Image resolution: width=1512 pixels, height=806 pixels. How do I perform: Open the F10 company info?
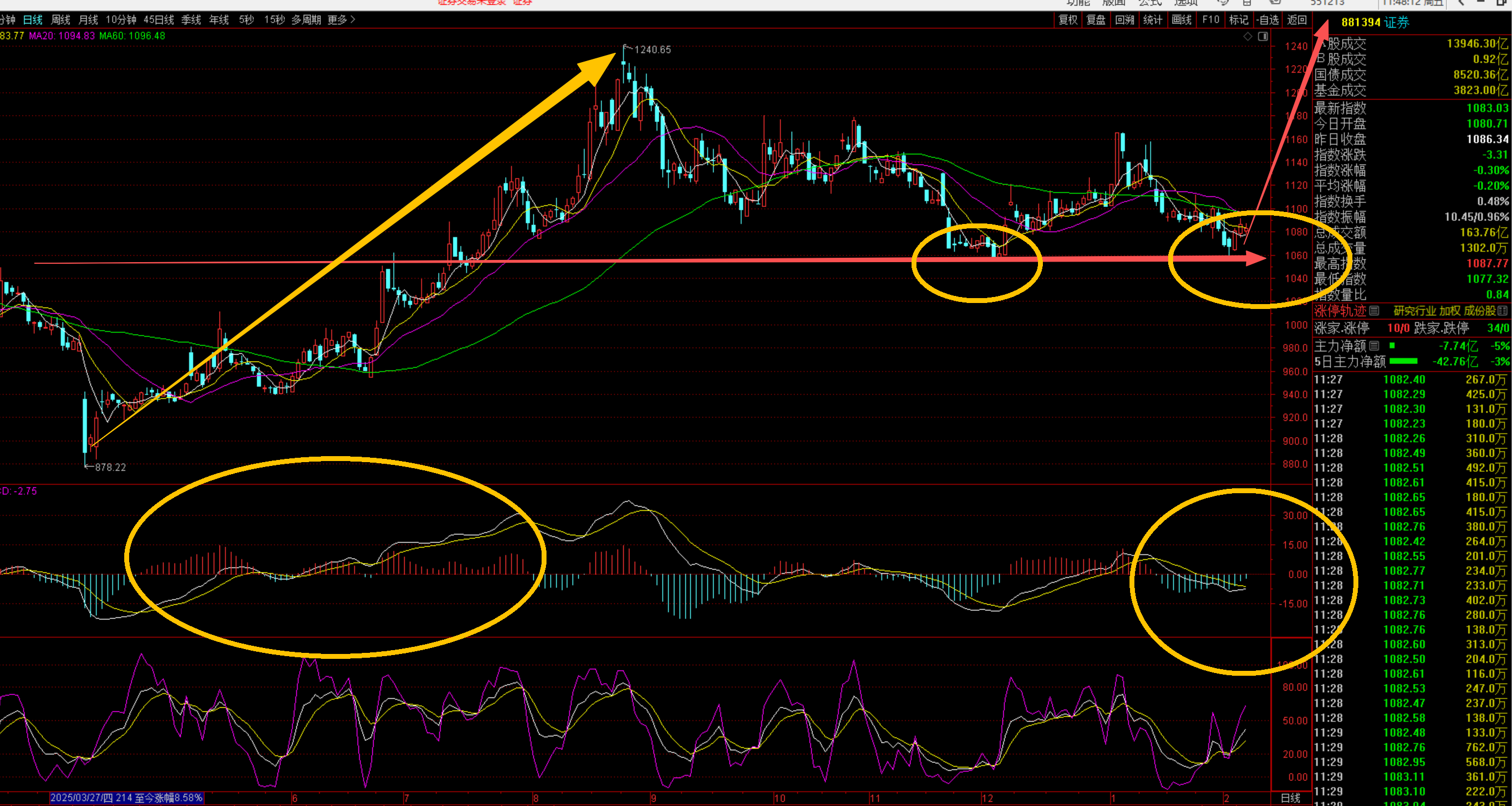pos(1210,20)
